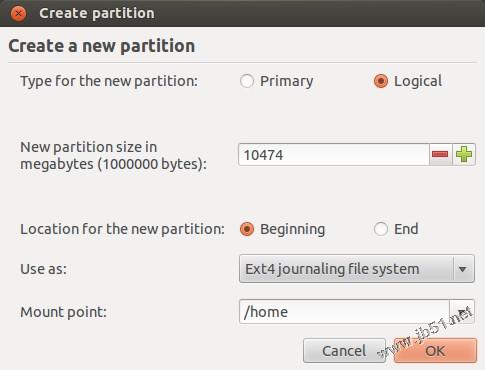Screen dimensions: 485x370
Task: Click the Location for the new partition label
Action: tap(122, 229)
